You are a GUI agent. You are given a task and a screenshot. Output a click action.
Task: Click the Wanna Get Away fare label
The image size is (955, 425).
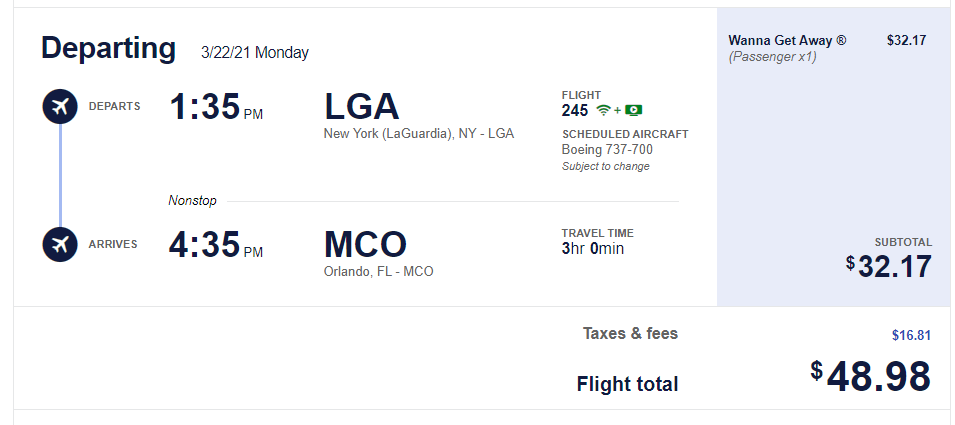point(787,41)
